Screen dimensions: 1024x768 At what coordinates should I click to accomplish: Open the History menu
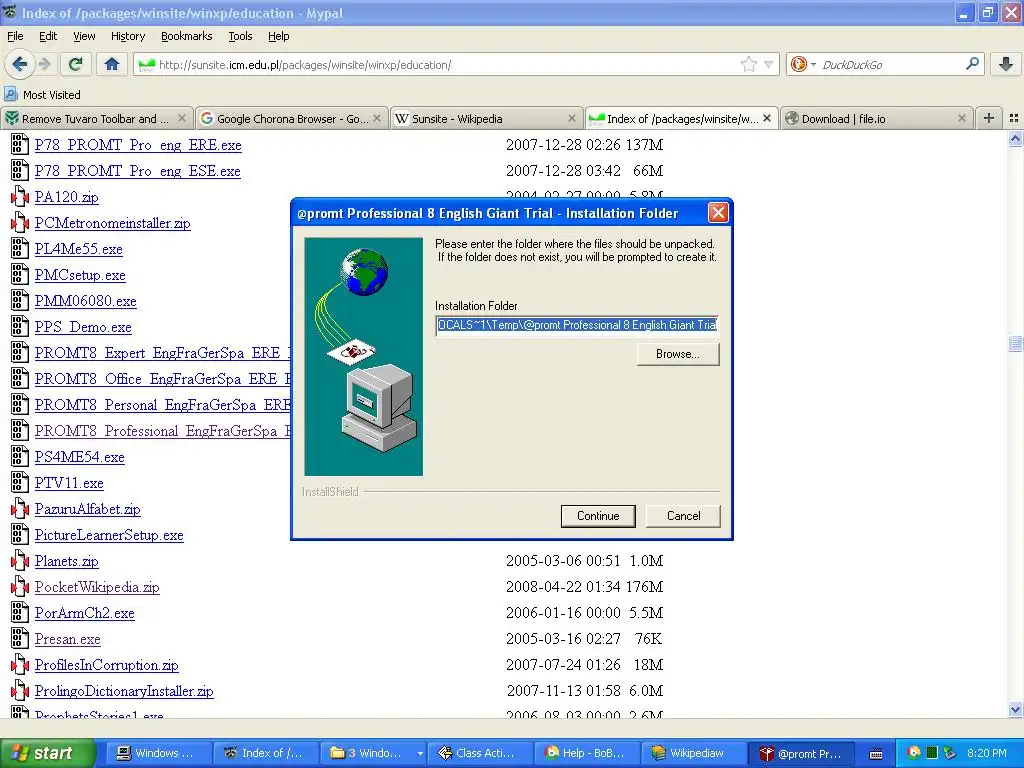pyautogui.click(x=128, y=36)
